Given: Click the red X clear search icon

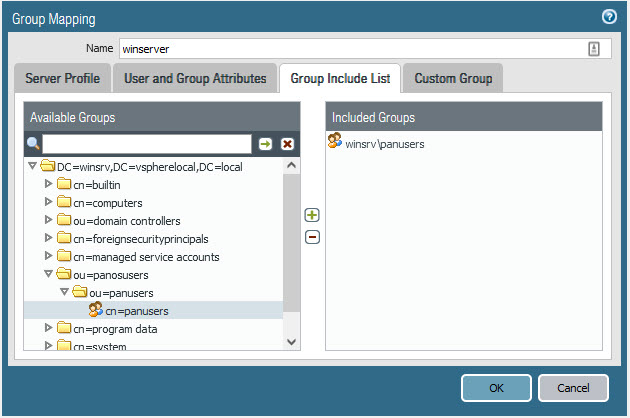Looking at the screenshot, I should coord(287,144).
